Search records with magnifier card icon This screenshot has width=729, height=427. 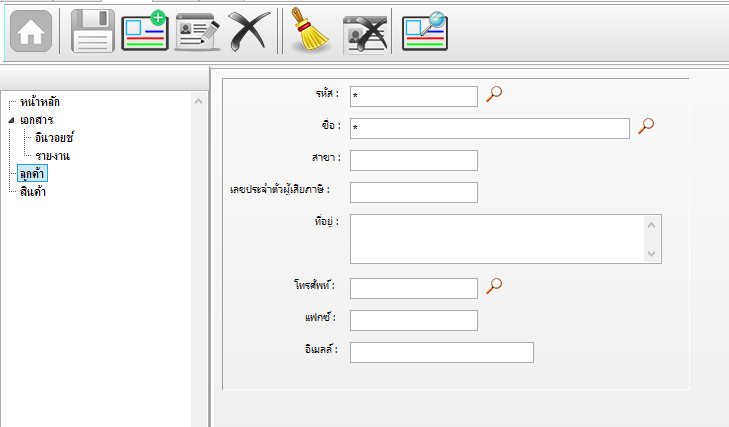tap(424, 31)
